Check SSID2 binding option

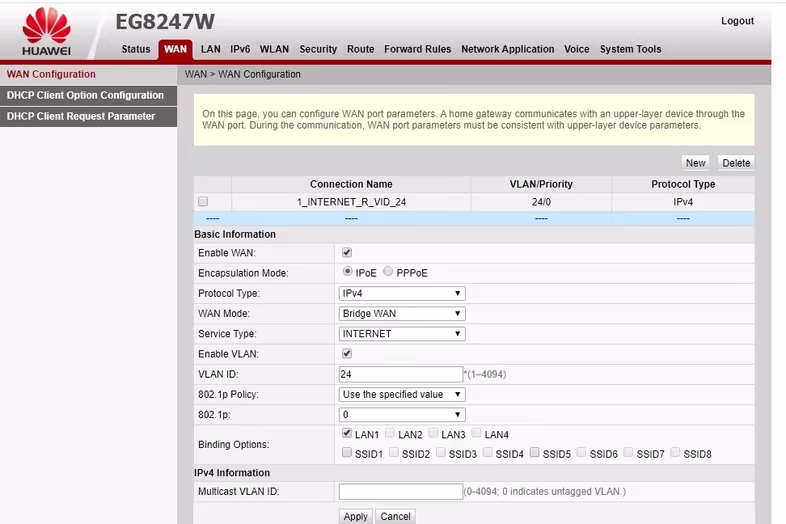394,452
